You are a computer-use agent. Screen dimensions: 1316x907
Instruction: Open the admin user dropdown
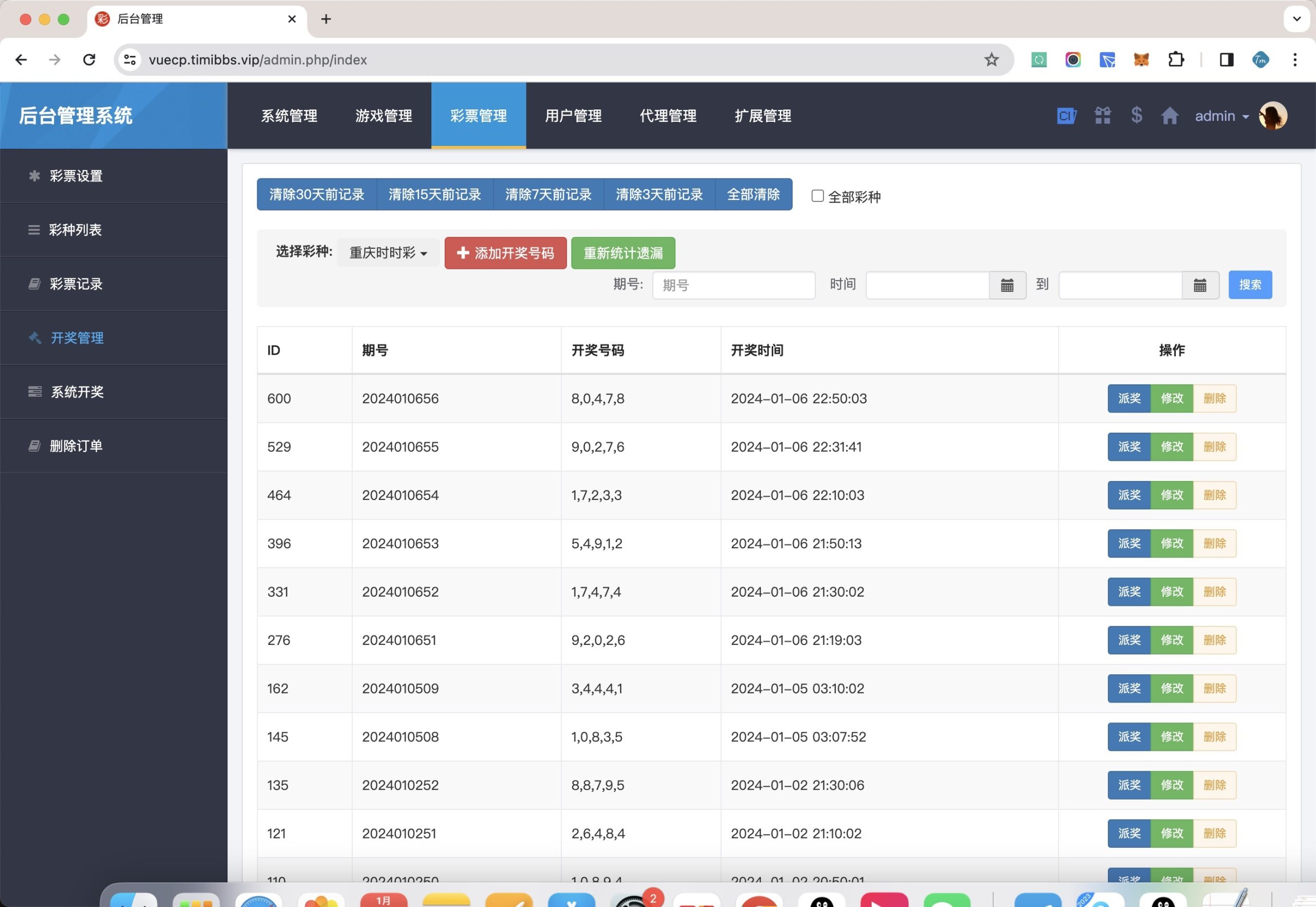click(1221, 116)
